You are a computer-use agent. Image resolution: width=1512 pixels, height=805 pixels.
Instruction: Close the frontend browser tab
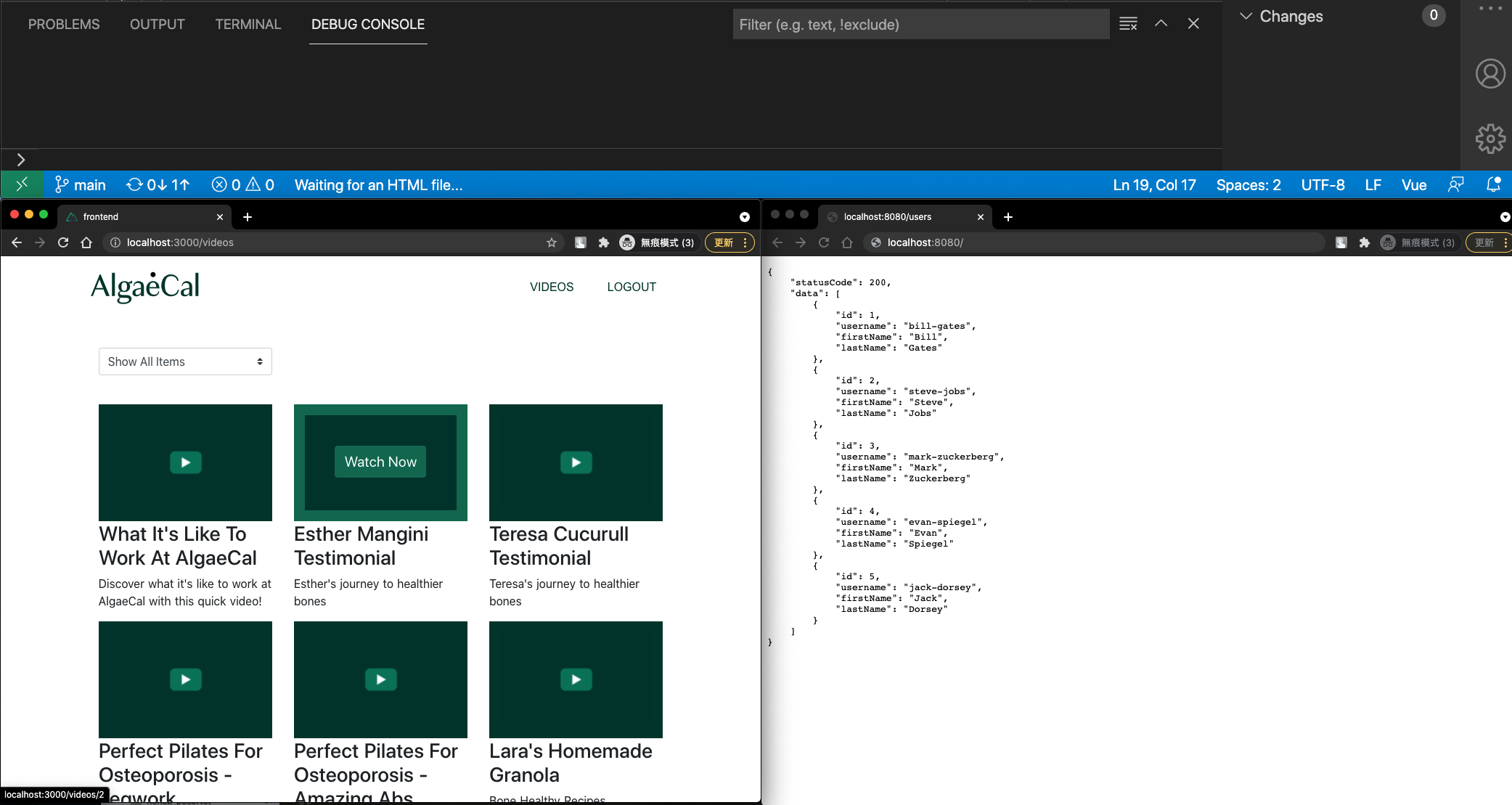coord(220,216)
